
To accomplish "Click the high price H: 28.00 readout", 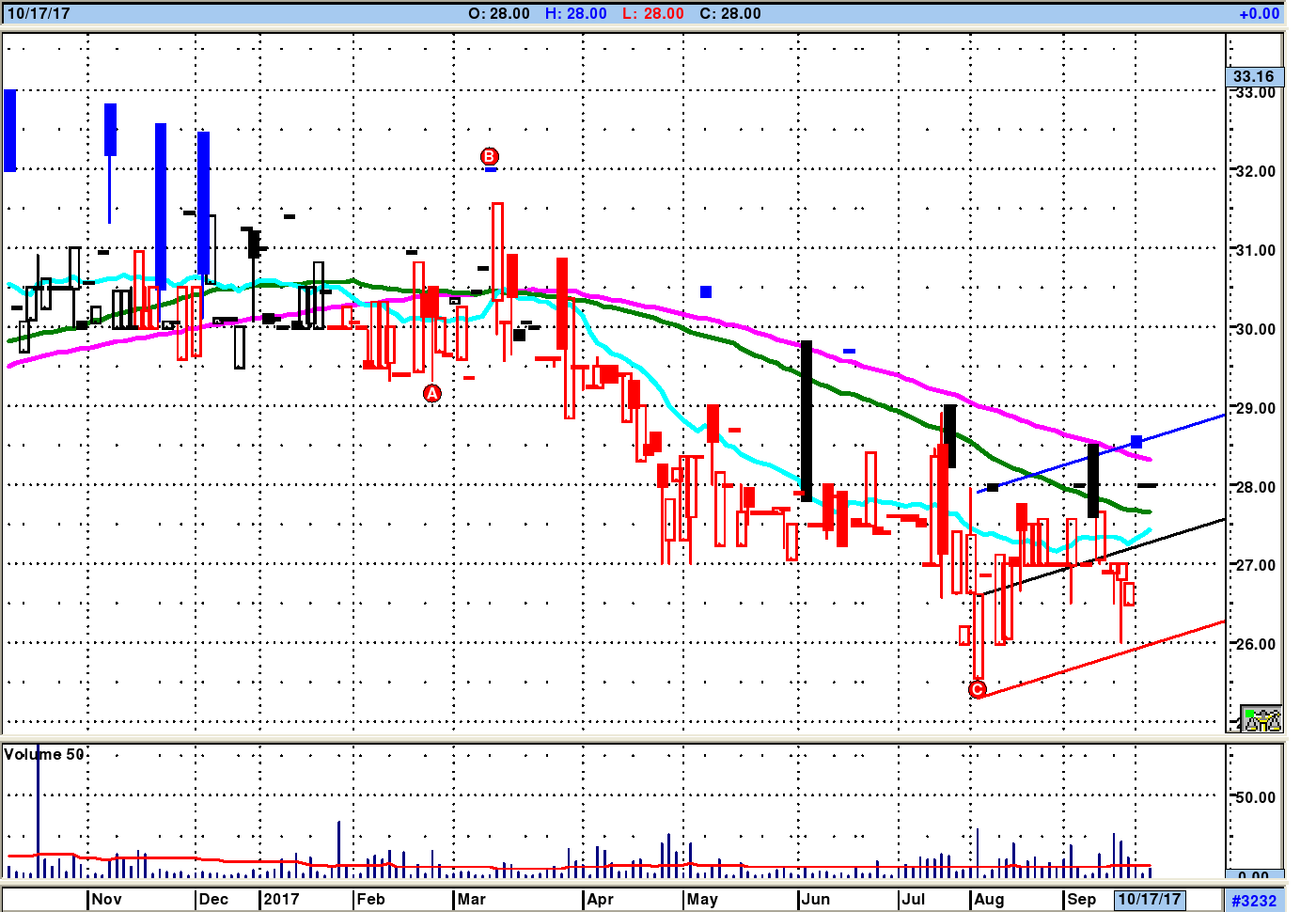I will coord(575,13).
